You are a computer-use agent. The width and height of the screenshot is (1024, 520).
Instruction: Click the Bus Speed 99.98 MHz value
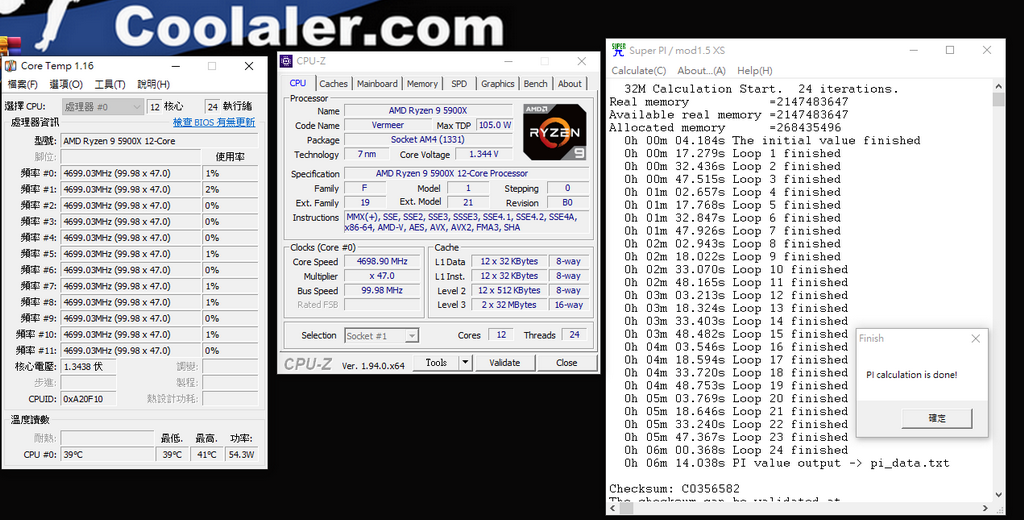tap(382, 290)
